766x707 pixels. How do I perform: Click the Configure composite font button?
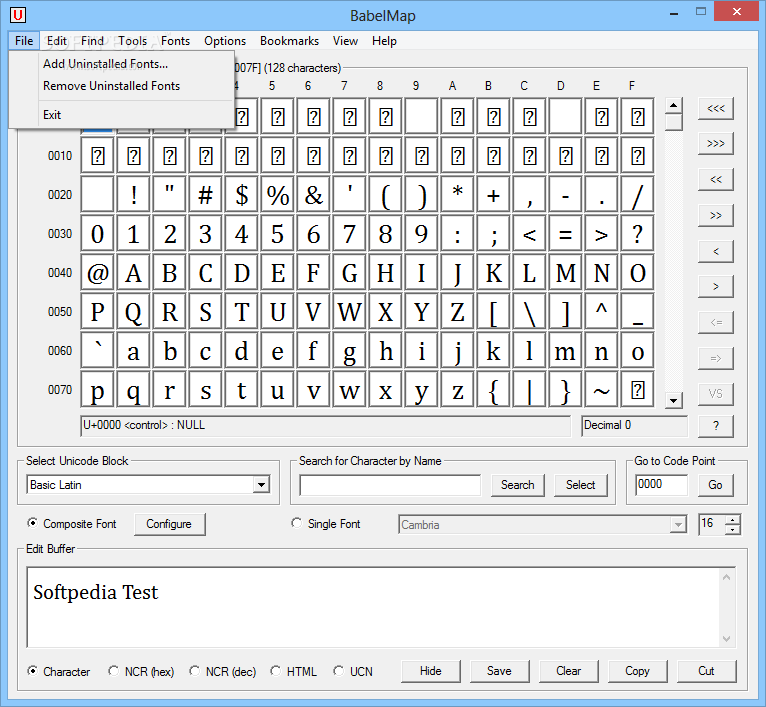click(169, 524)
